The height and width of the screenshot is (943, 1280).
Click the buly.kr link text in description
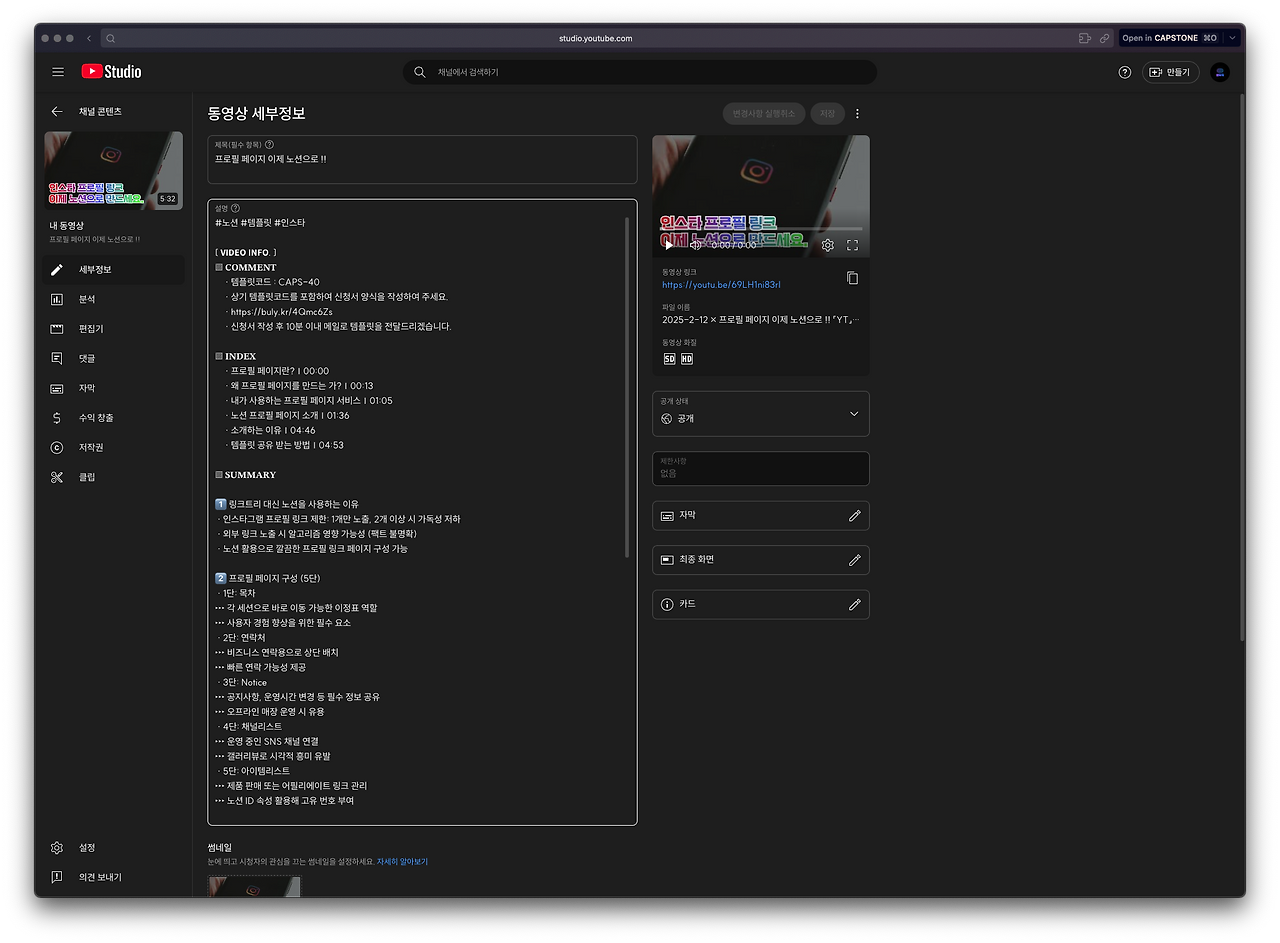281,312
